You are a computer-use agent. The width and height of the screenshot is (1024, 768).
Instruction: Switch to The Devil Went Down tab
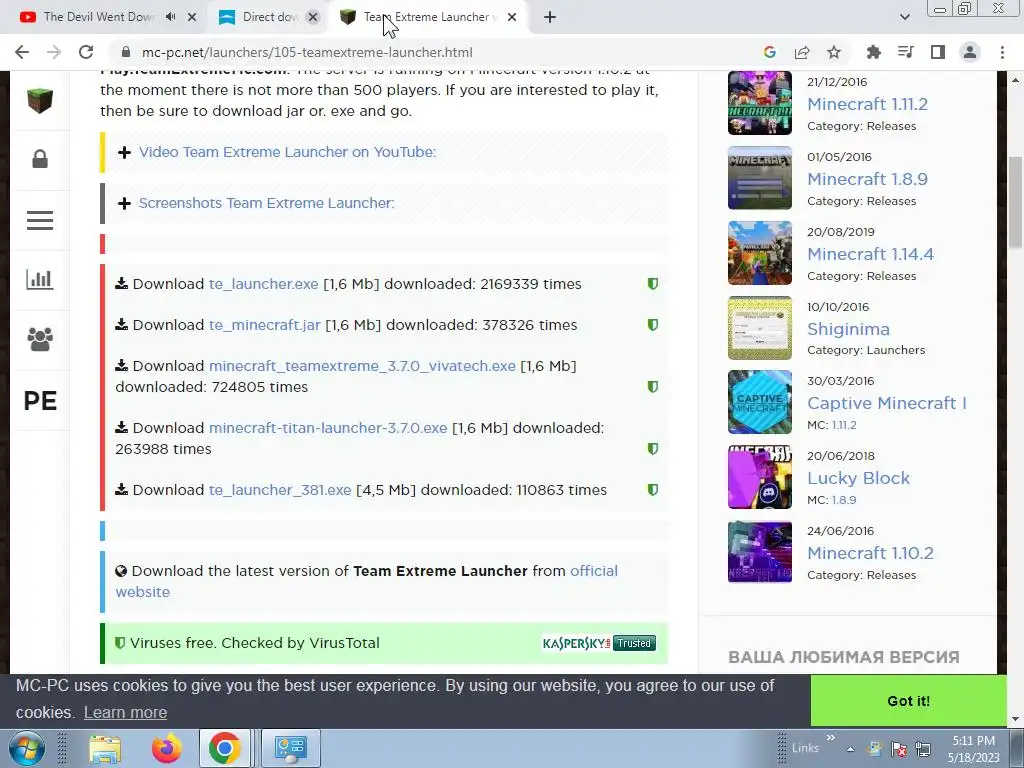coord(97,17)
